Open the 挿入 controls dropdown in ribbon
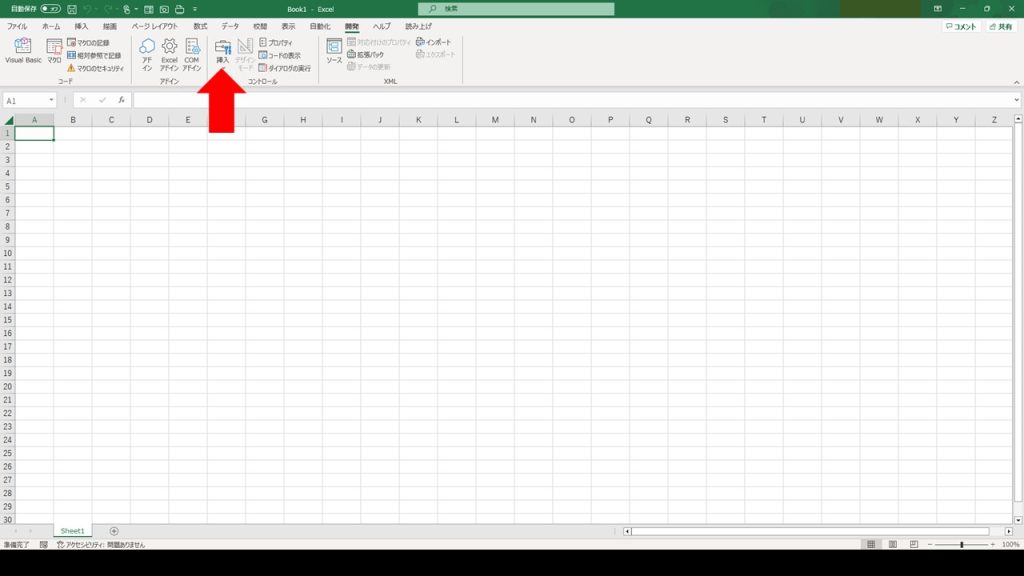The width and height of the screenshot is (1024, 576). click(x=223, y=52)
